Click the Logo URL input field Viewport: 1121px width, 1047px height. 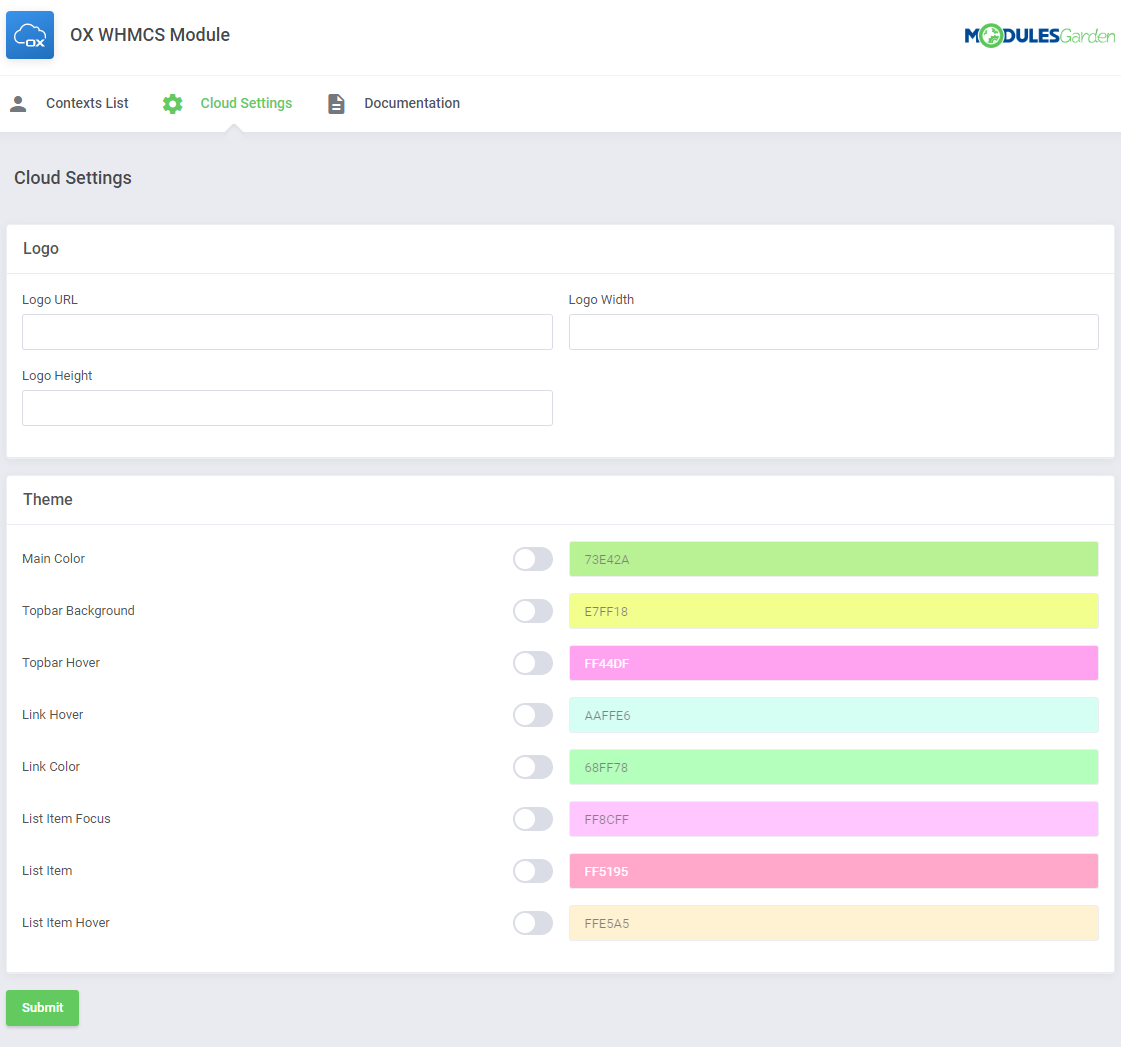pyautogui.click(x=287, y=332)
